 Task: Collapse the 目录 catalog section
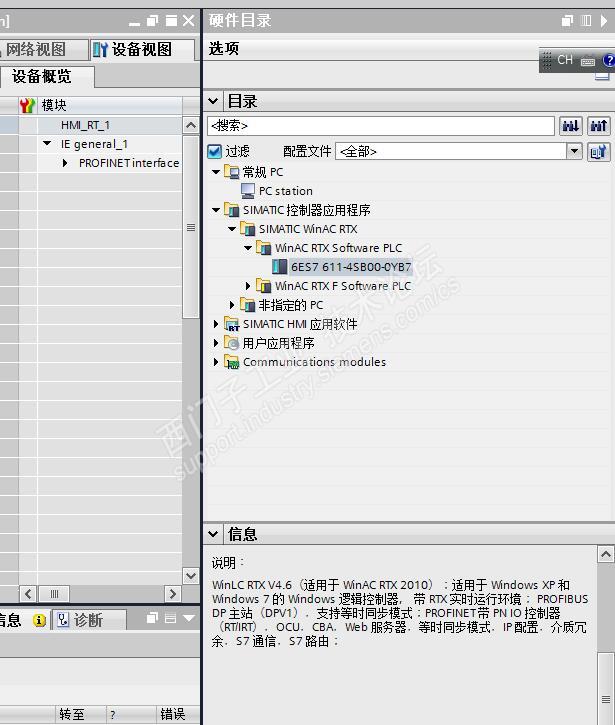pyautogui.click(x=213, y=101)
